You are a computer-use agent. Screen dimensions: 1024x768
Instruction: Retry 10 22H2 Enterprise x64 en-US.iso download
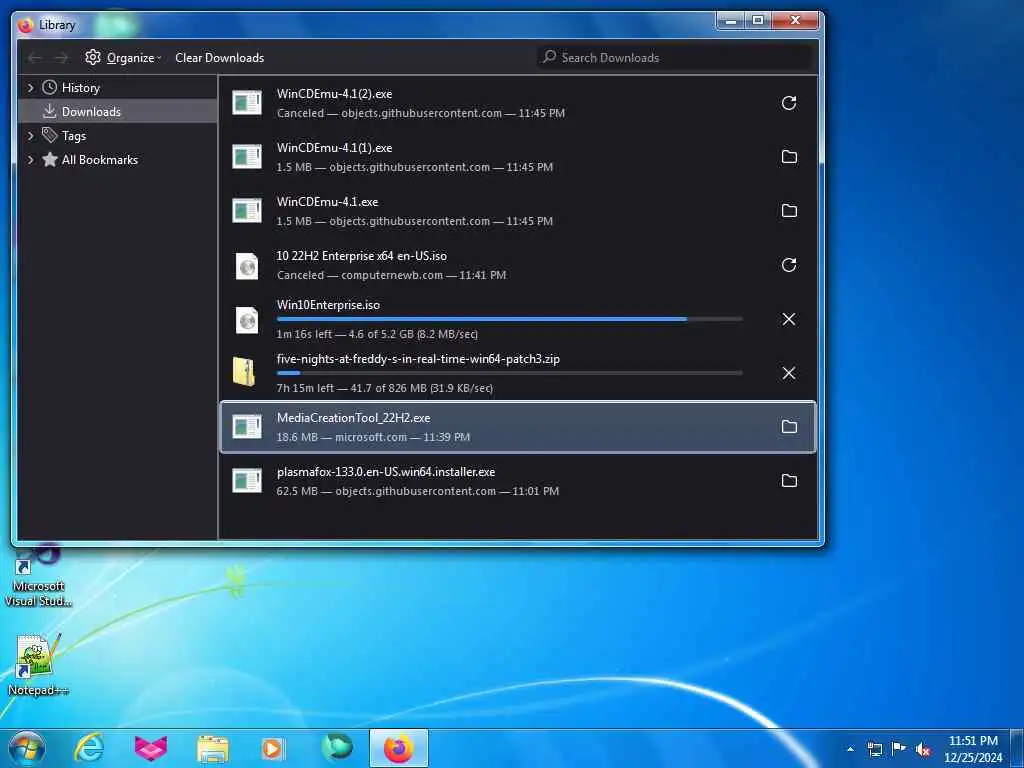pyautogui.click(x=789, y=265)
